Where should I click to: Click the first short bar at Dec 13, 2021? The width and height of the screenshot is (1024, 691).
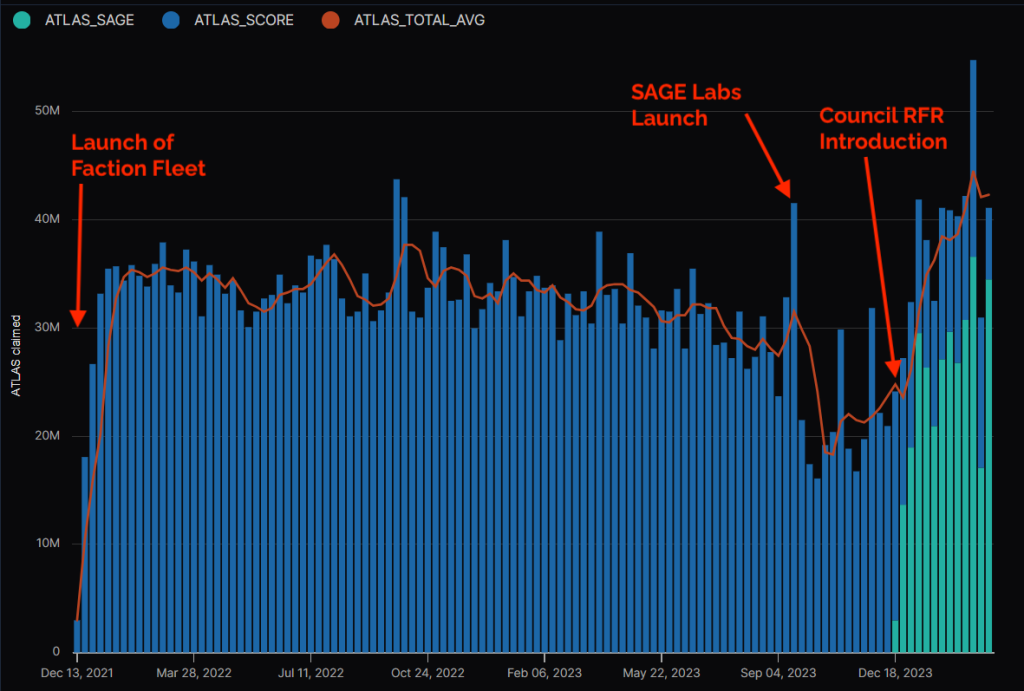[77, 635]
